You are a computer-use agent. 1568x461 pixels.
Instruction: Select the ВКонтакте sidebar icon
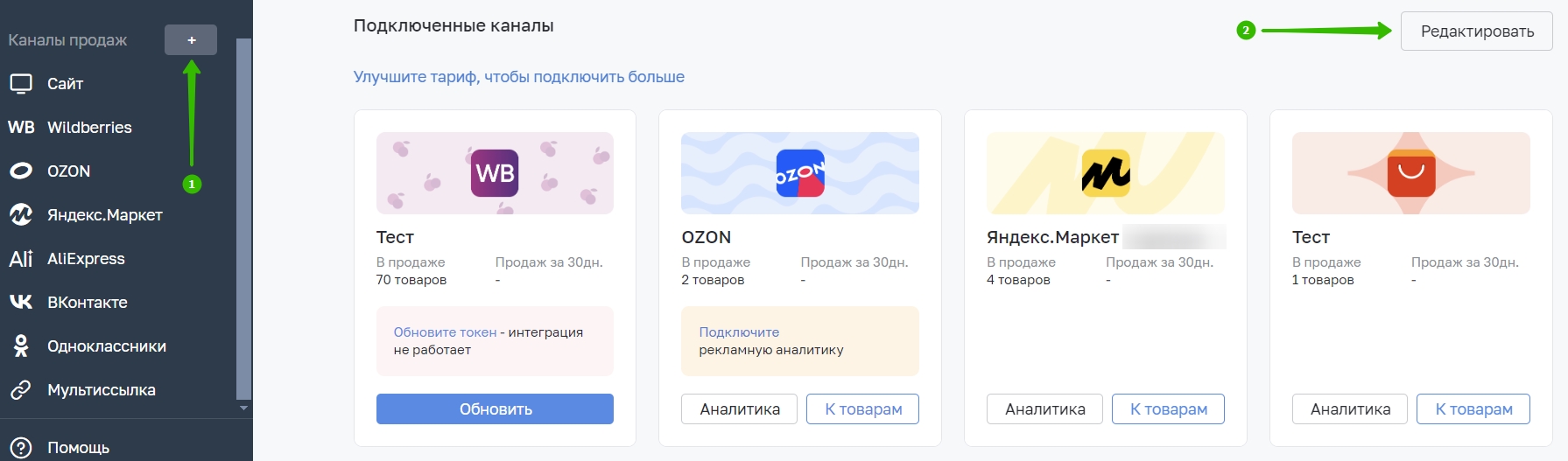[21, 302]
